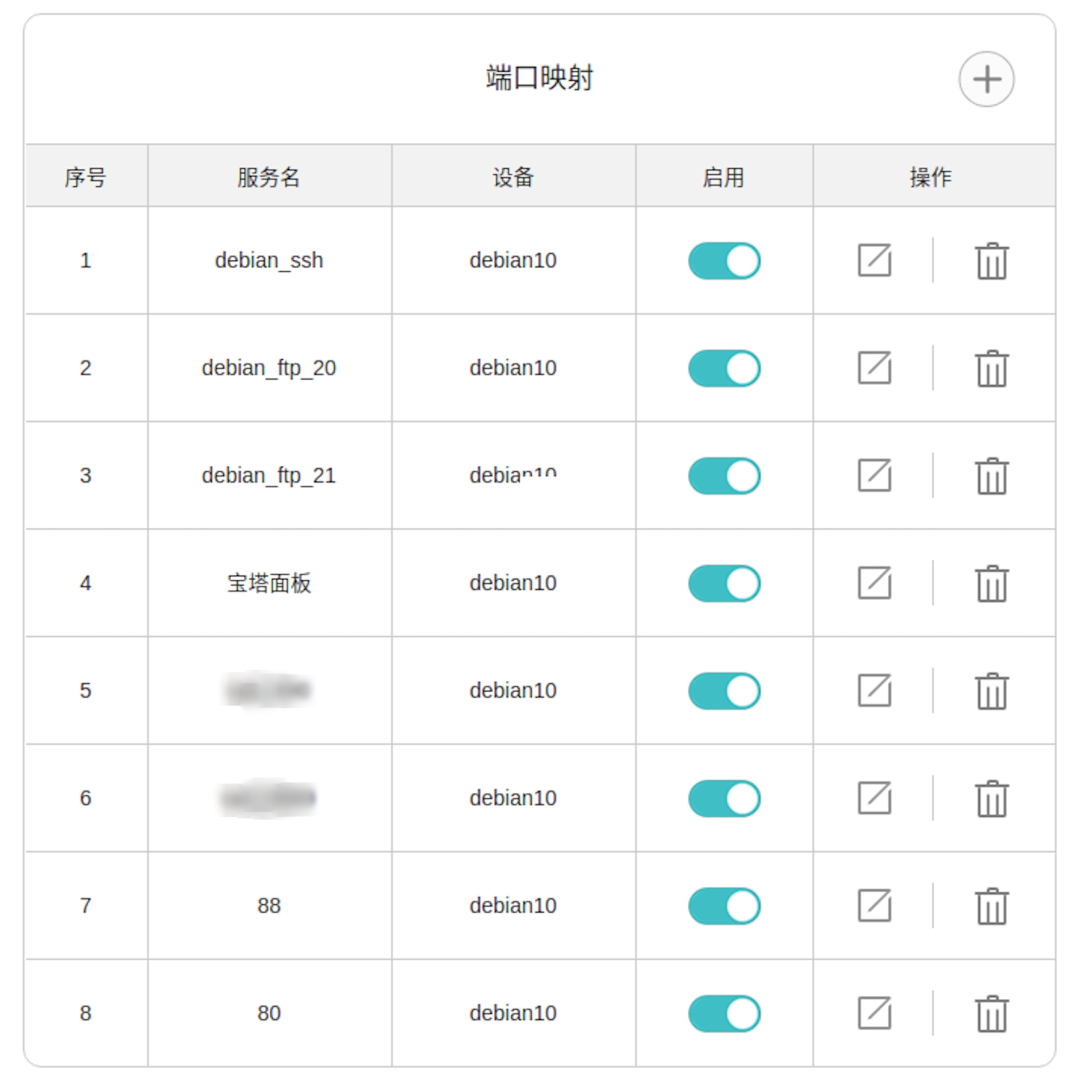Click the 设备 column header

[513, 177]
